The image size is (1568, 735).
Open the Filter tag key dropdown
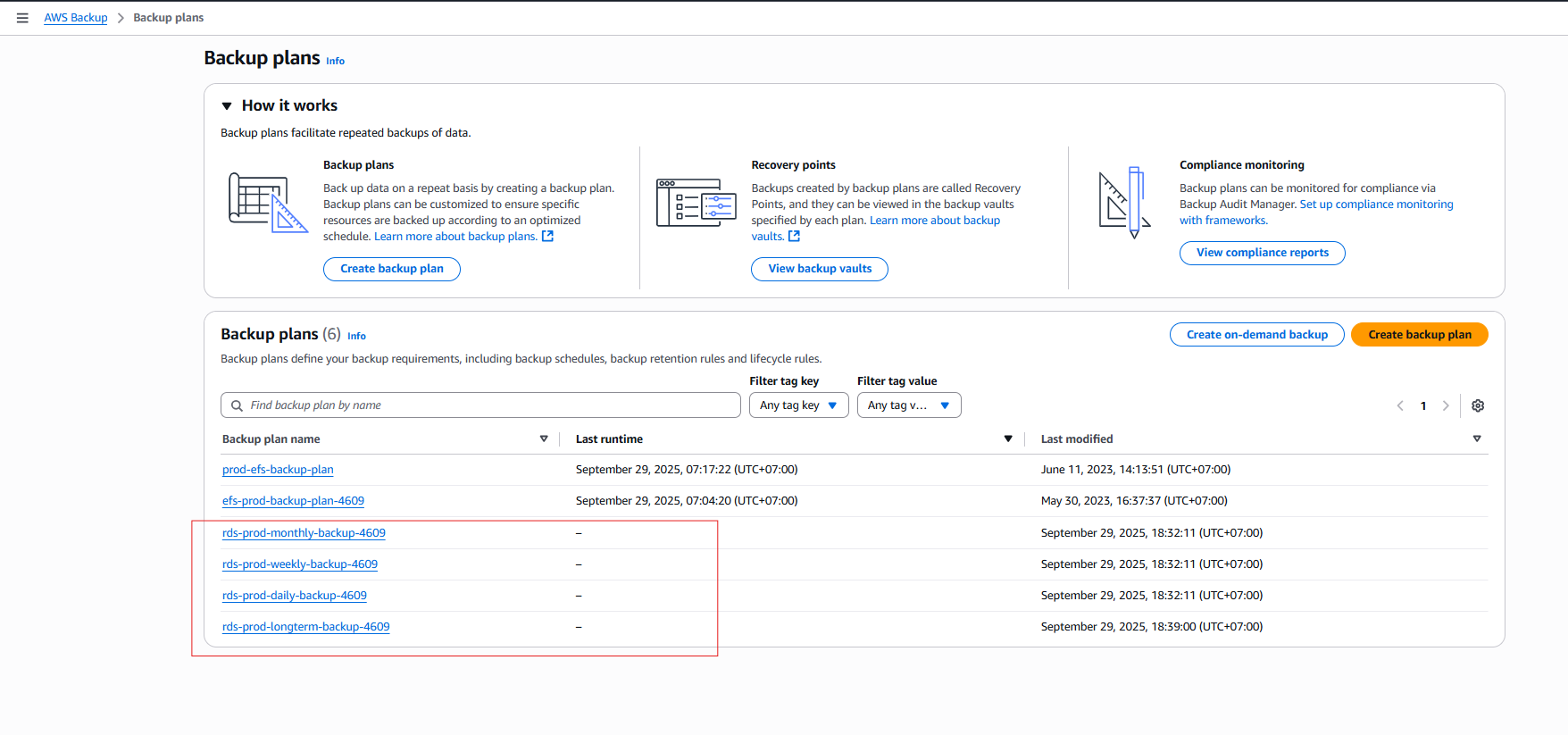pos(798,405)
